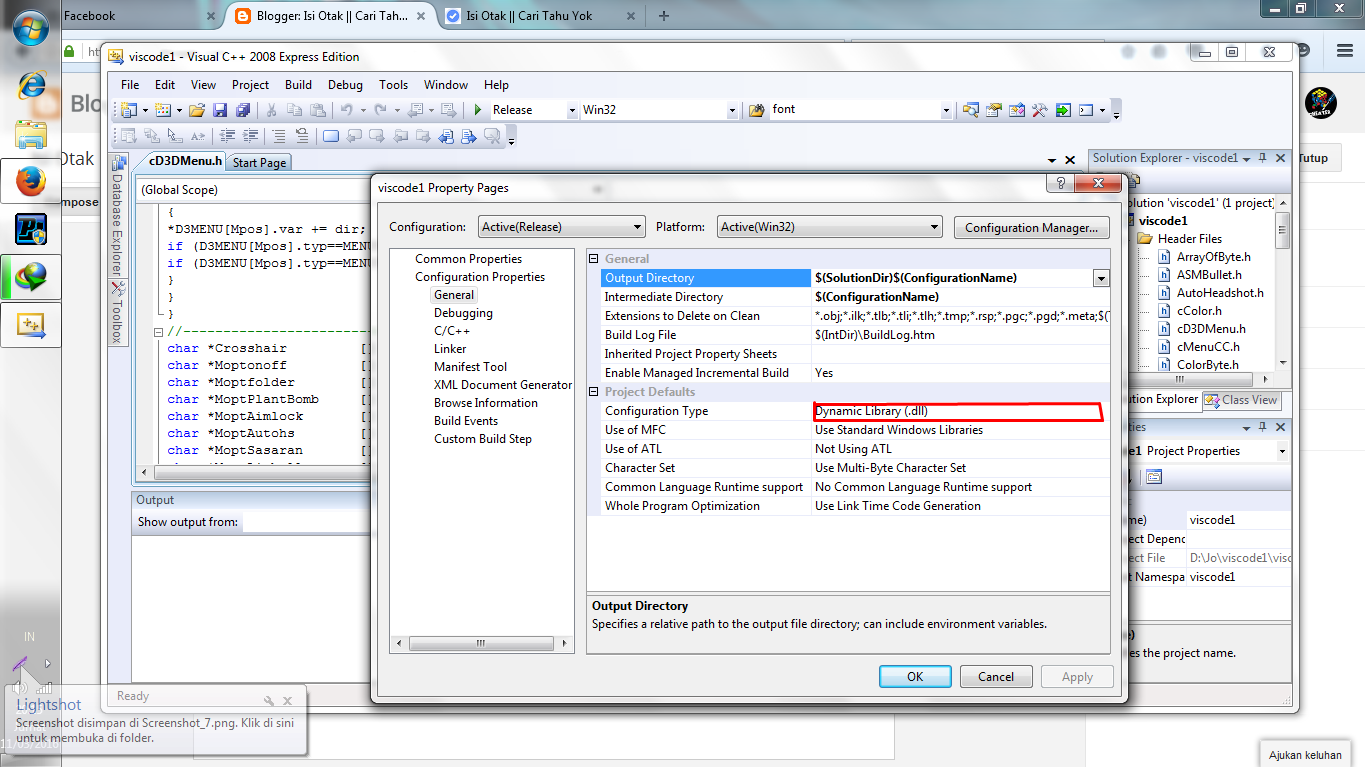Image resolution: width=1365 pixels, height=767 pixels.
Task: Click the Windows Start orb
Action: point(31,27)
